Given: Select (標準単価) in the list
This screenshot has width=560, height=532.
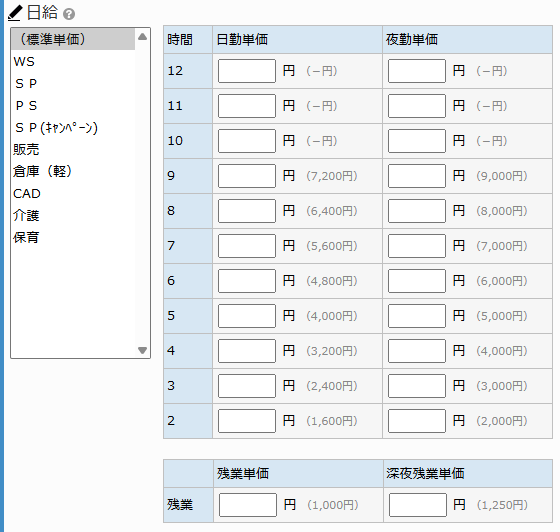Looking at the screenshot, I should coord(73,39).
